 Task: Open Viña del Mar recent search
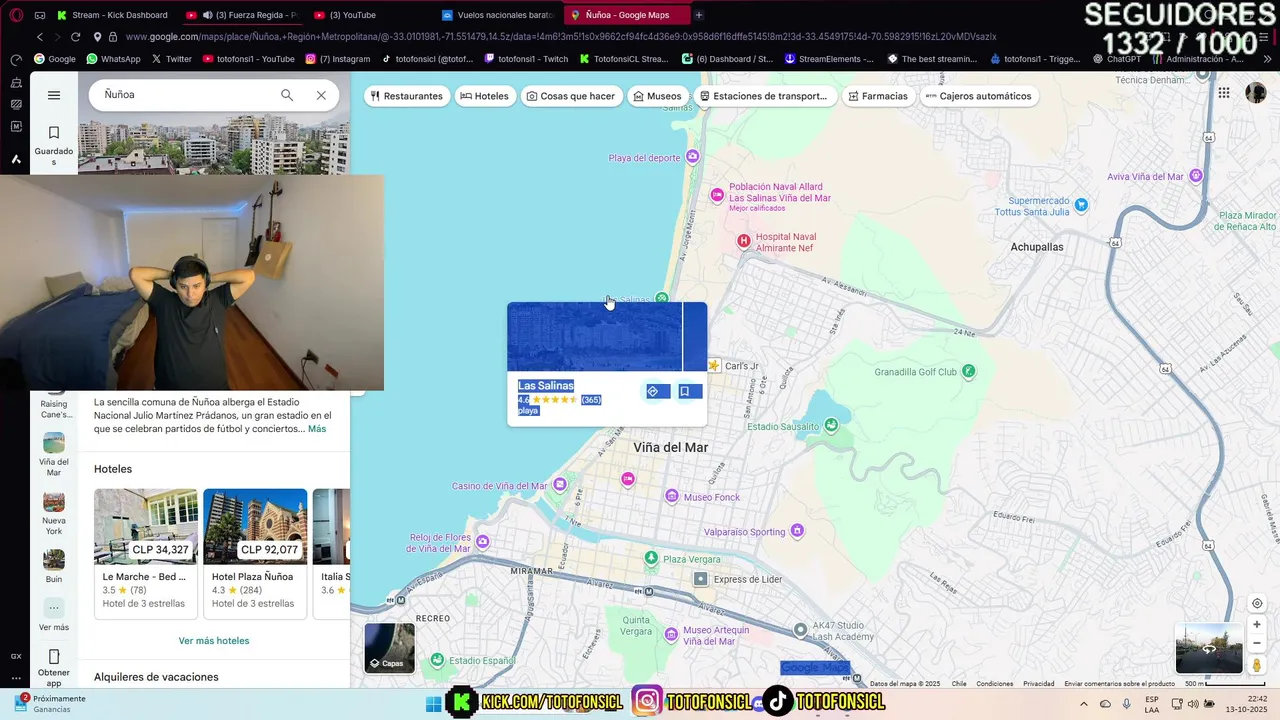pos(54,454)
